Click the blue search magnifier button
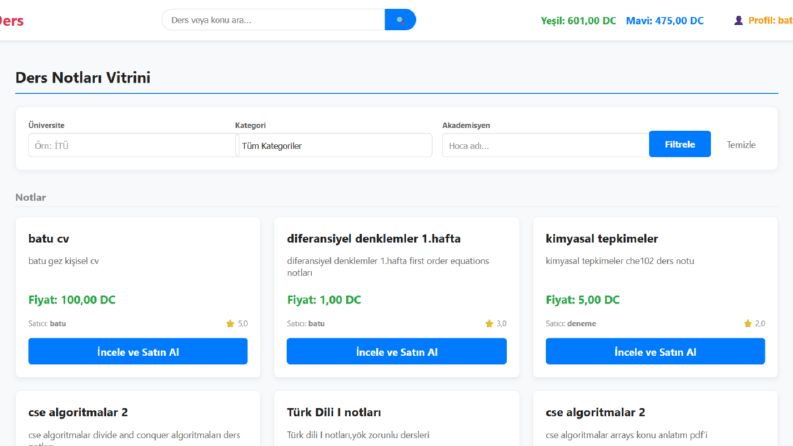 (x=400, y=20)
